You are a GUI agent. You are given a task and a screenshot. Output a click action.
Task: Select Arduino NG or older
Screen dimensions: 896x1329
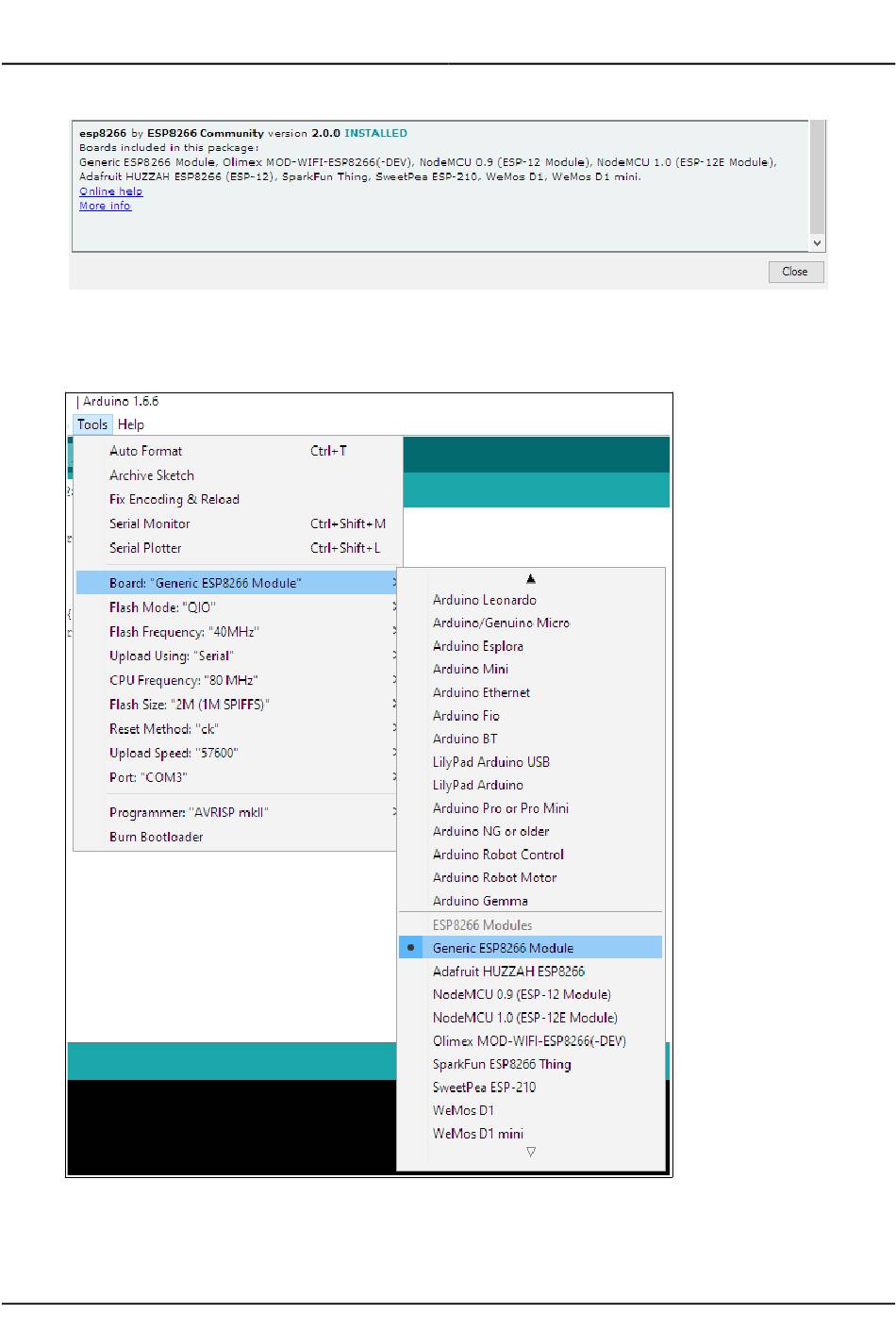coord(531,831)
